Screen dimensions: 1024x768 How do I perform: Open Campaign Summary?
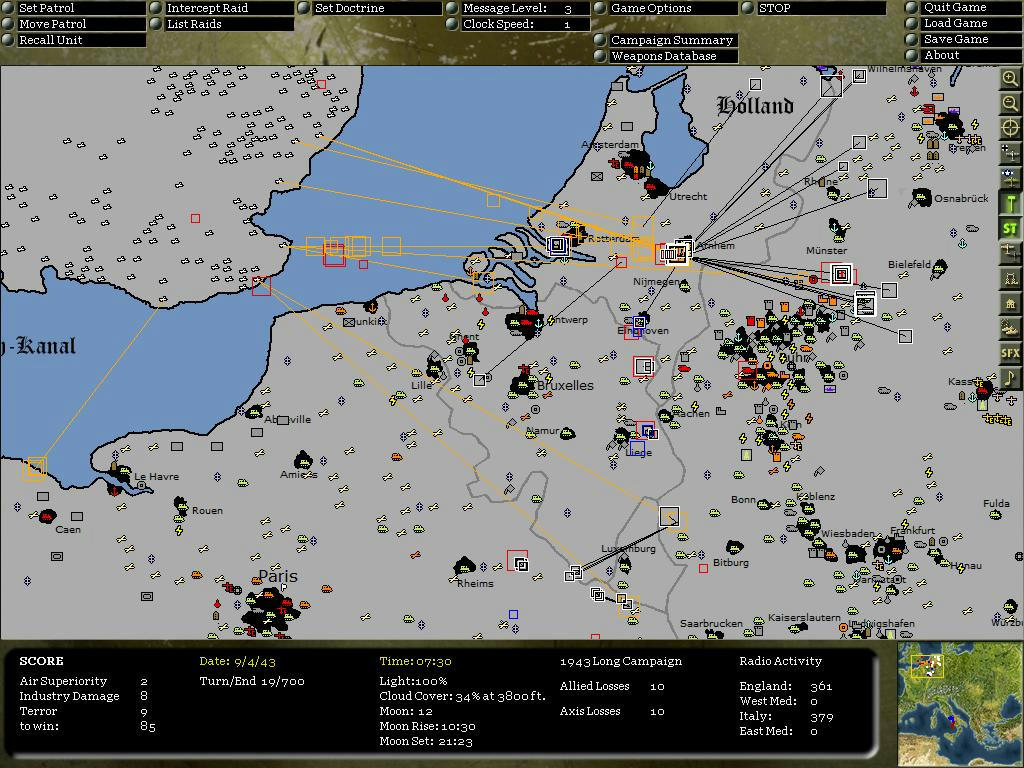tap(665, 40)
